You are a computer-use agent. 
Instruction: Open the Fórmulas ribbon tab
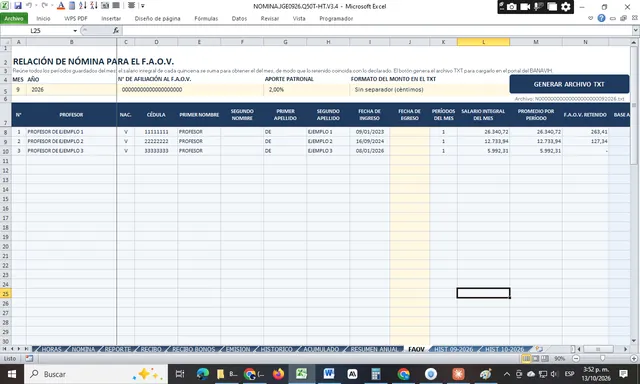(x=206, y=19)
